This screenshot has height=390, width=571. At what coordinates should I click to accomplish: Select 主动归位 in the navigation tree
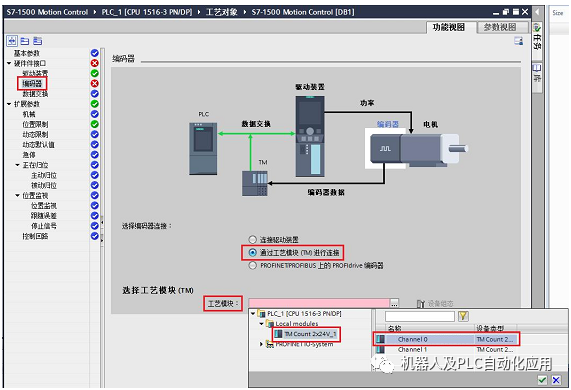[44, 175]
